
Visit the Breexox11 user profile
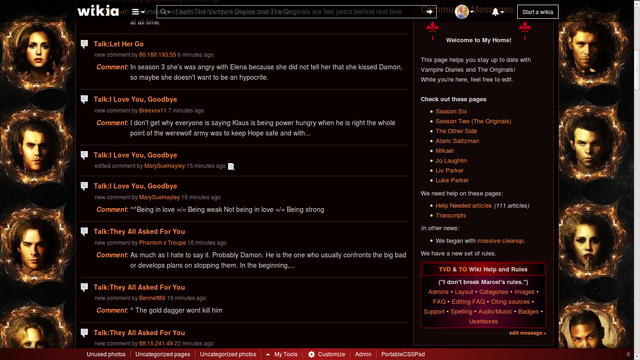point(153,111)
